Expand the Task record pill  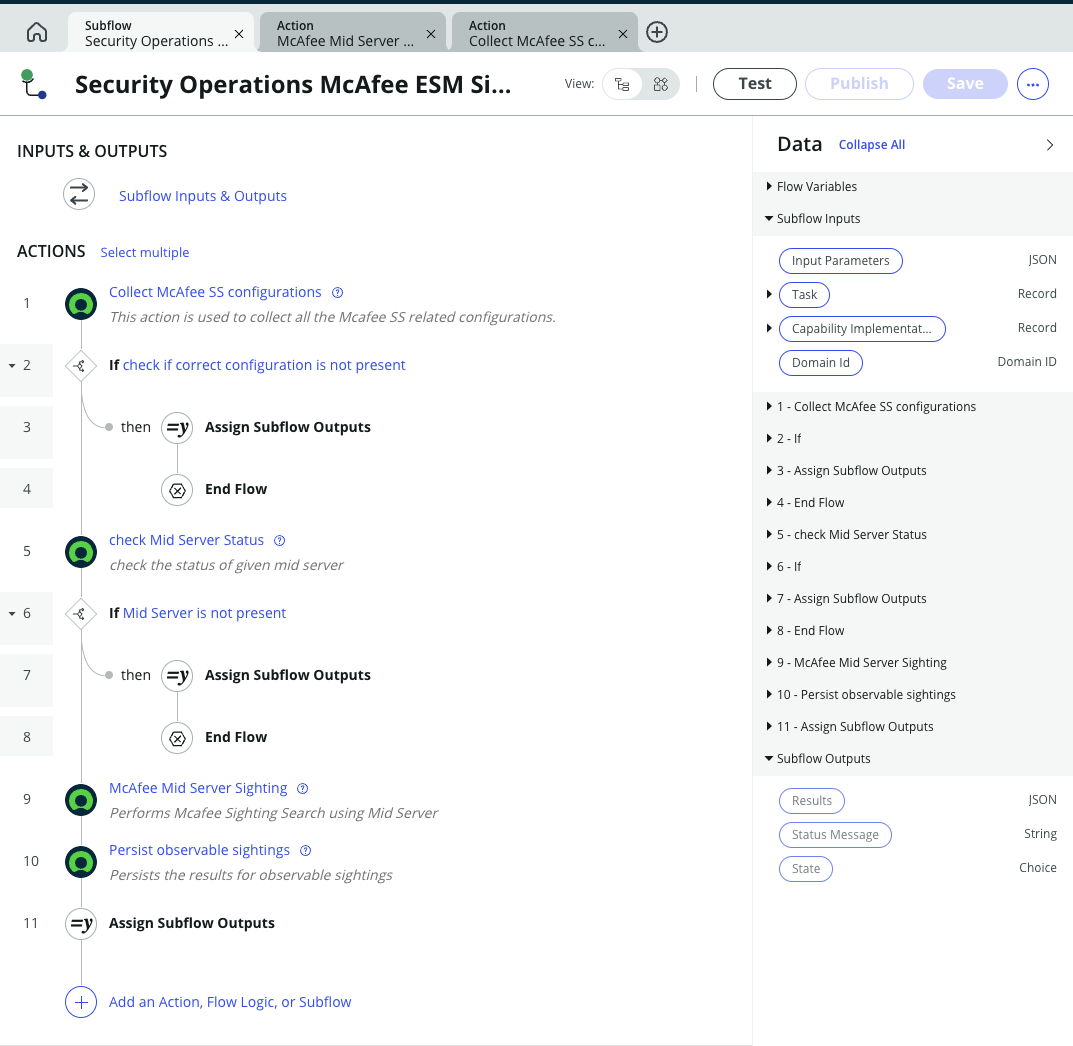point(769,294)
